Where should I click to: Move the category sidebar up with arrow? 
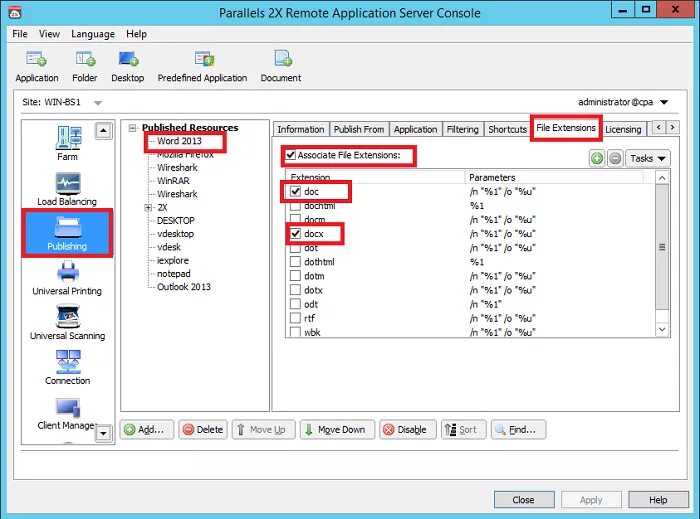coord(103,131)
